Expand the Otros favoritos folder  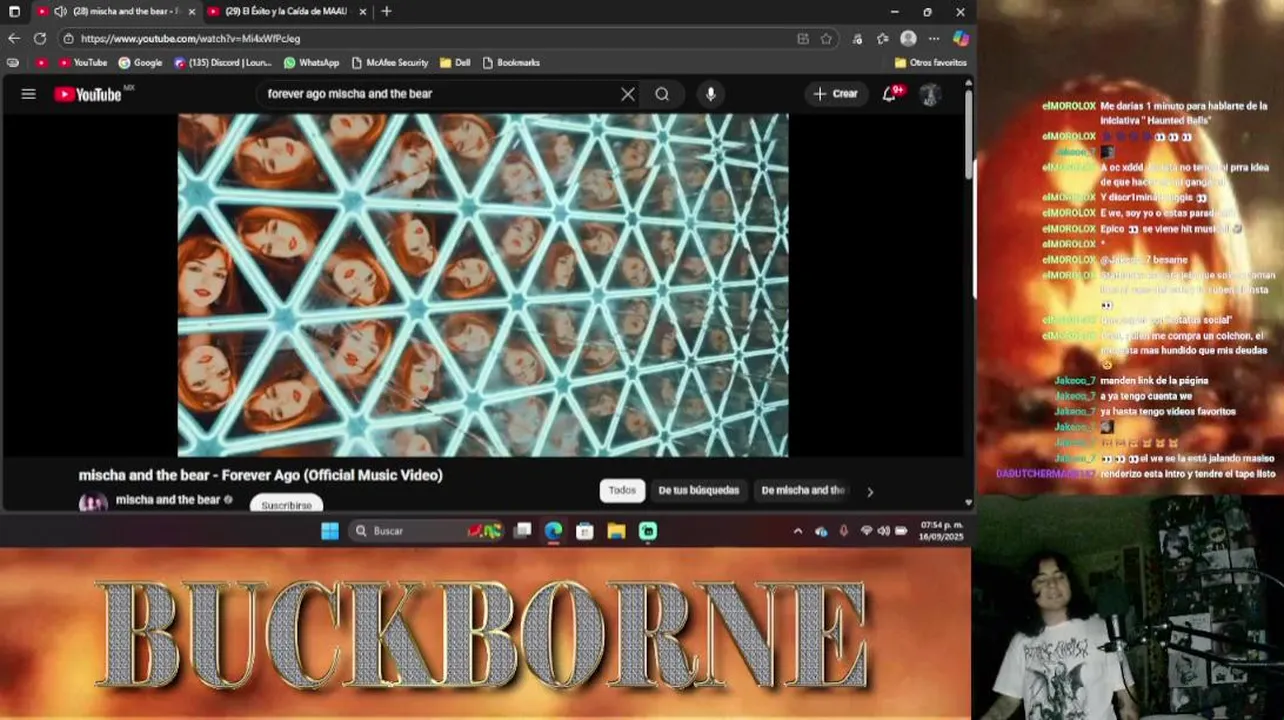tap(931, 62)
